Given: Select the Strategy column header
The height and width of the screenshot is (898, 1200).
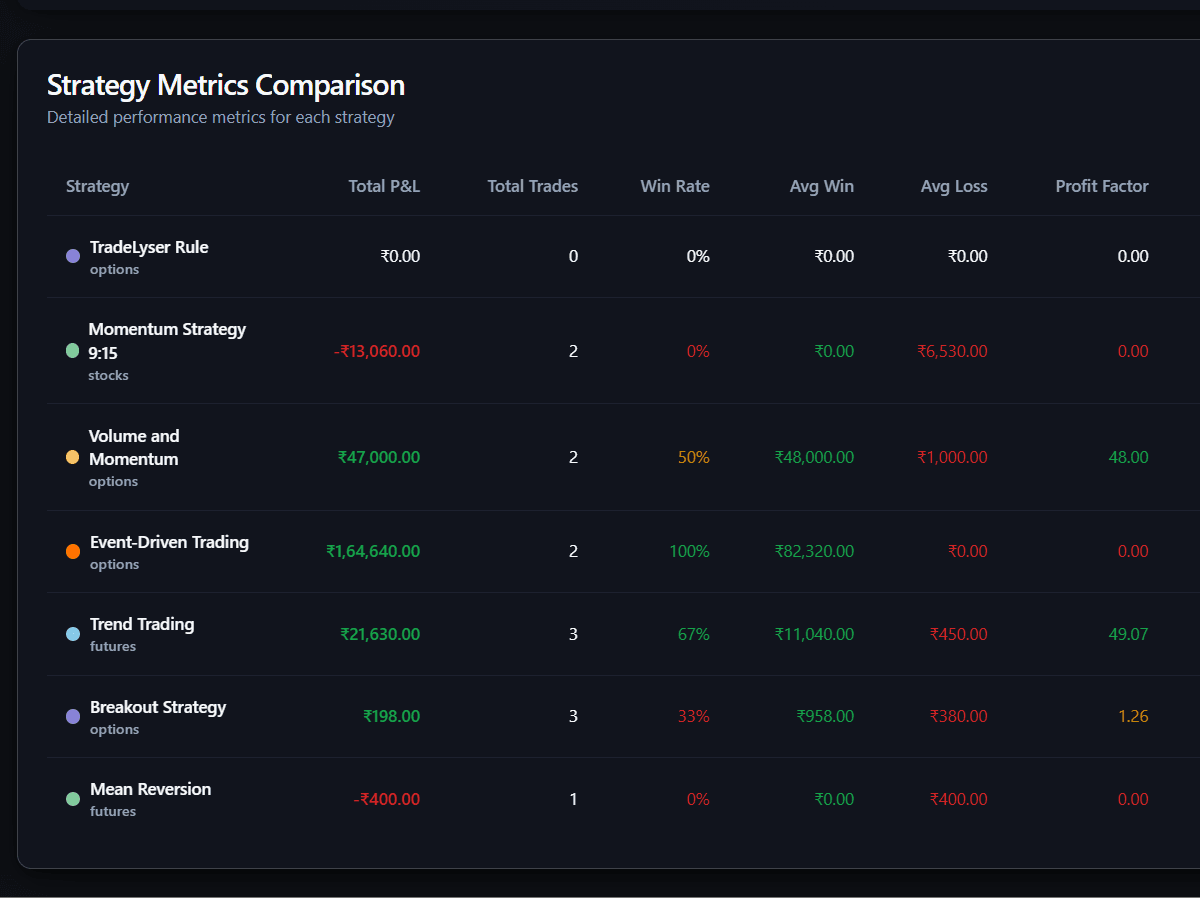Looking at the screenshot, I should [x=97, y=186].
